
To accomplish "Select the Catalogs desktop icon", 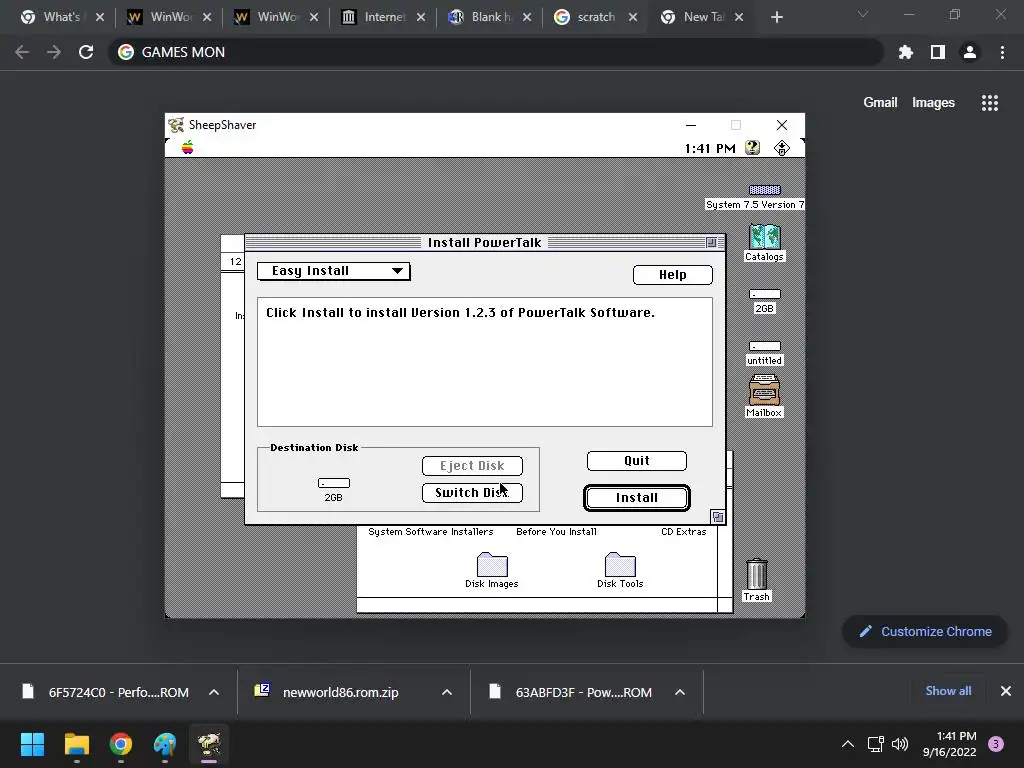I will click(764, 236).
